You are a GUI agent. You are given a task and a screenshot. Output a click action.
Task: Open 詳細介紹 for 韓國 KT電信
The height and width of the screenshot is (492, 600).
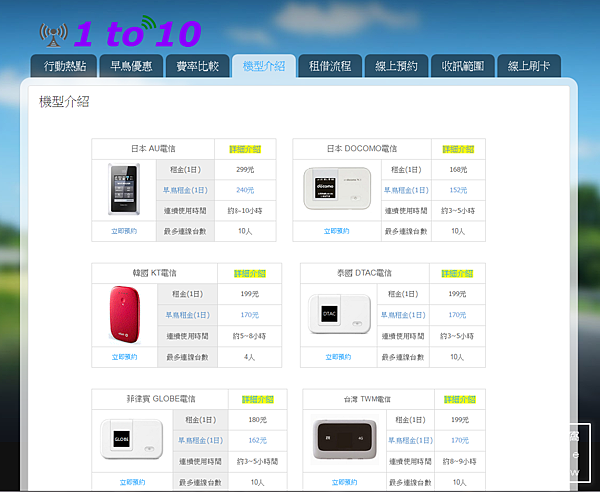coord(249,274)
